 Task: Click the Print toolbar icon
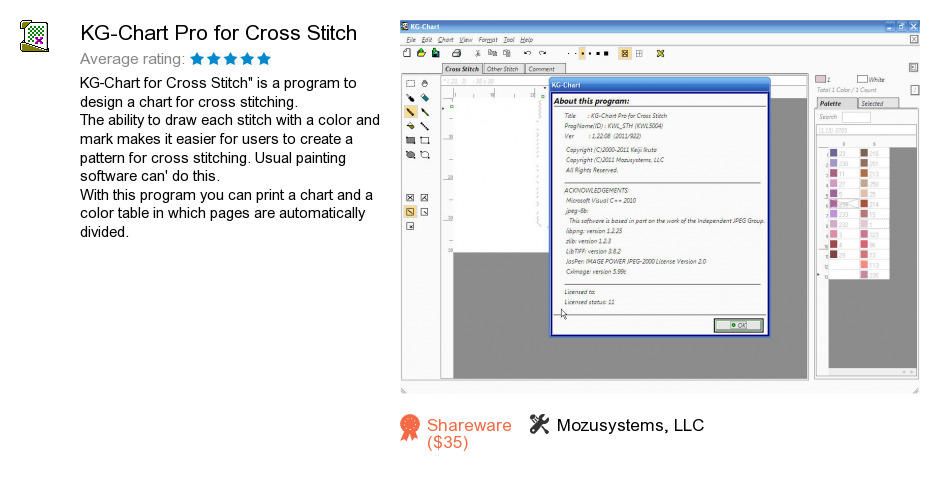[x=457, y=53]
